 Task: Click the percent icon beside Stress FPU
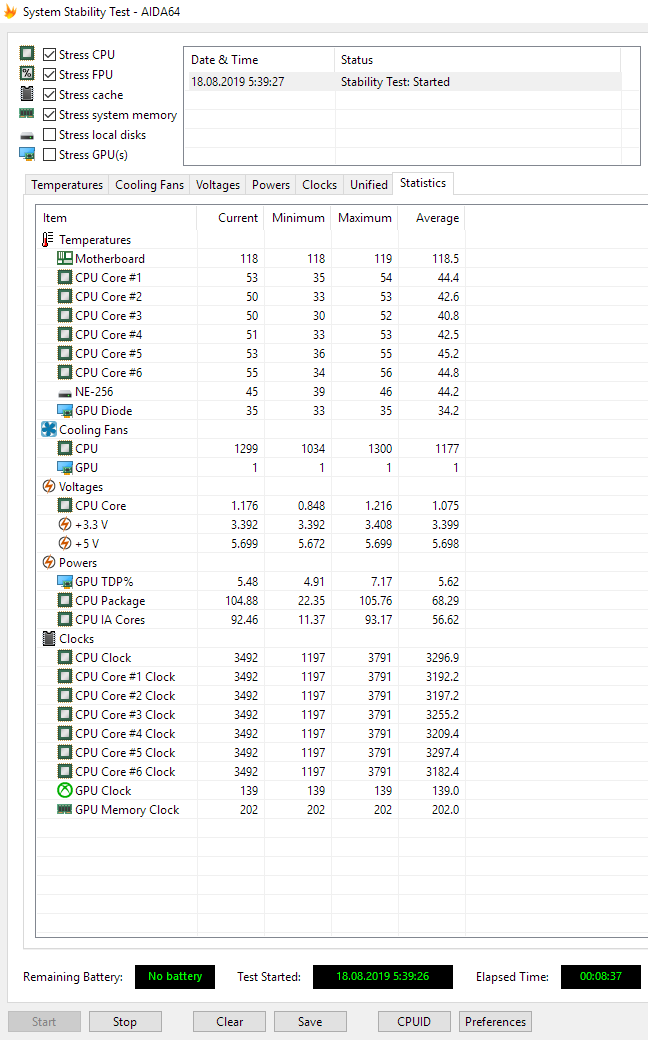click(27, 73)
